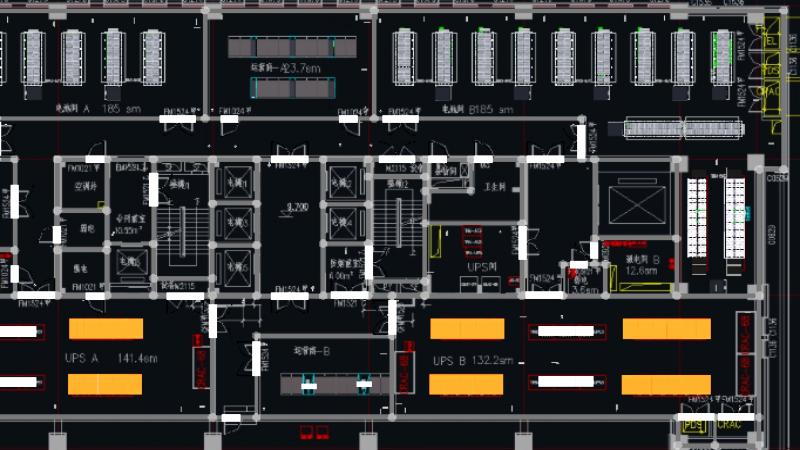Select upper-left orange block in UPS B room

click(467, 329)
